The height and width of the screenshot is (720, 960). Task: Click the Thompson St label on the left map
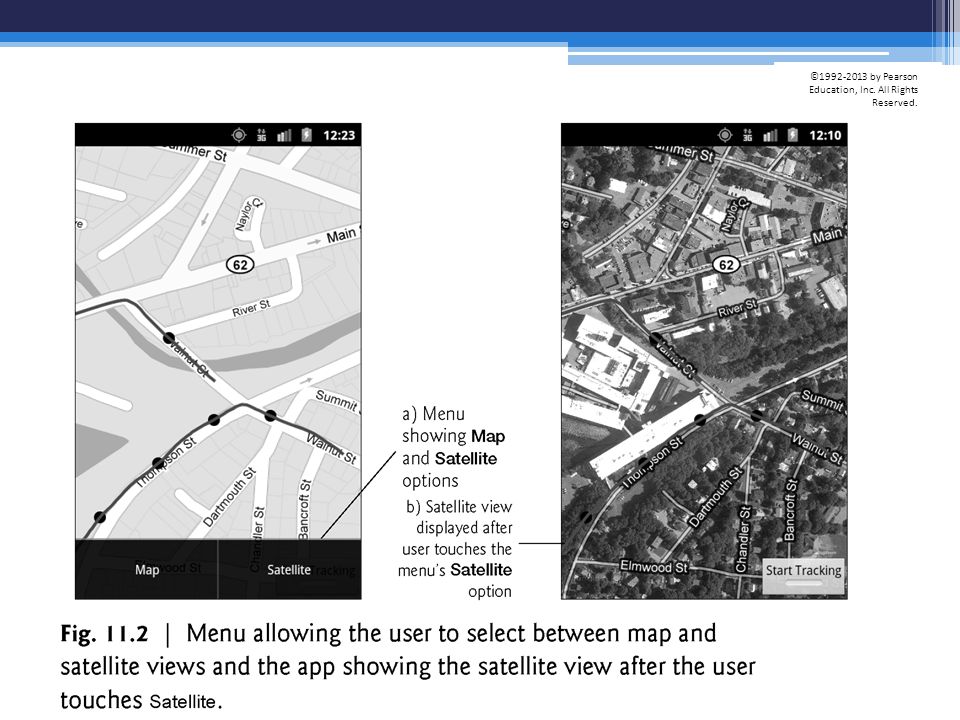coord(165,462)
